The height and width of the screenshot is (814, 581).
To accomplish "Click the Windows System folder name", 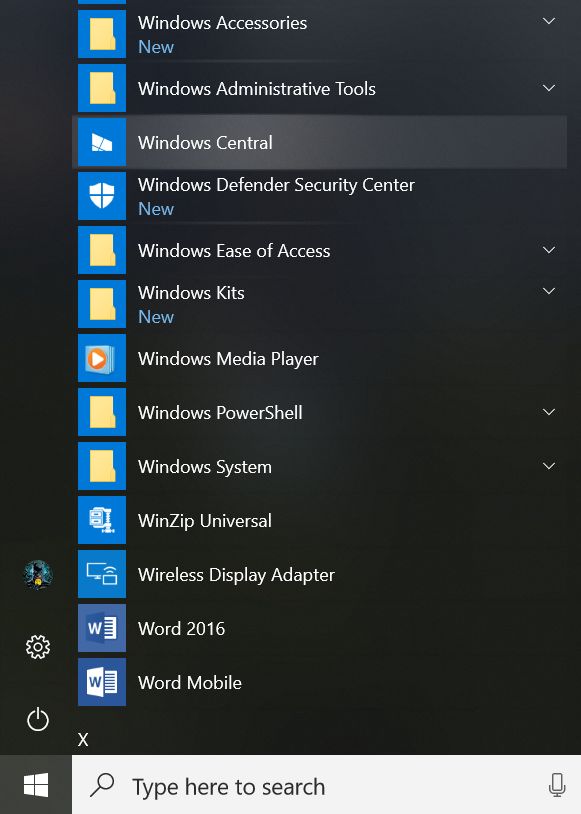I will click(205, 467).
